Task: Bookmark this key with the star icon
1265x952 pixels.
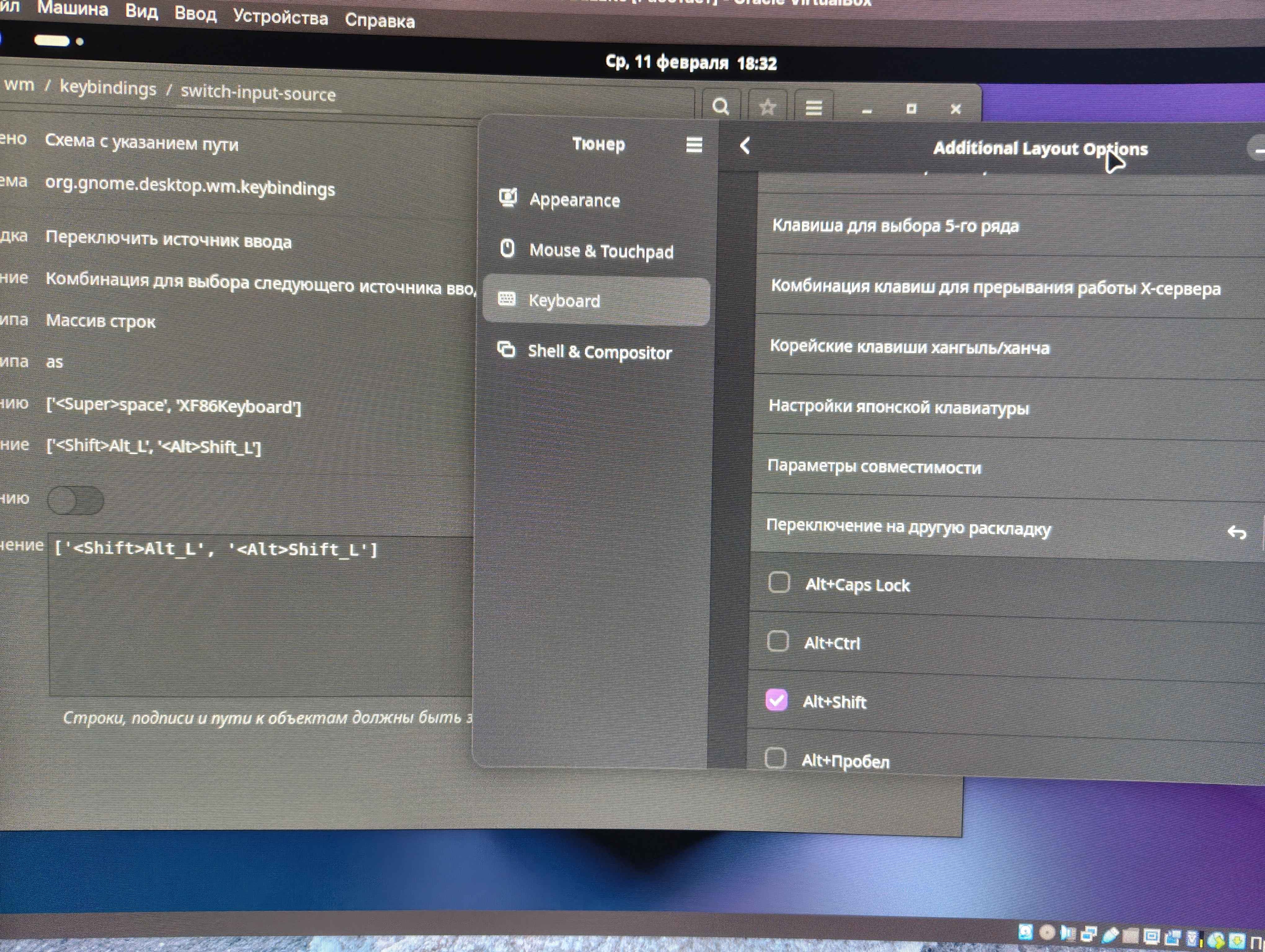Action: [767, 107]
